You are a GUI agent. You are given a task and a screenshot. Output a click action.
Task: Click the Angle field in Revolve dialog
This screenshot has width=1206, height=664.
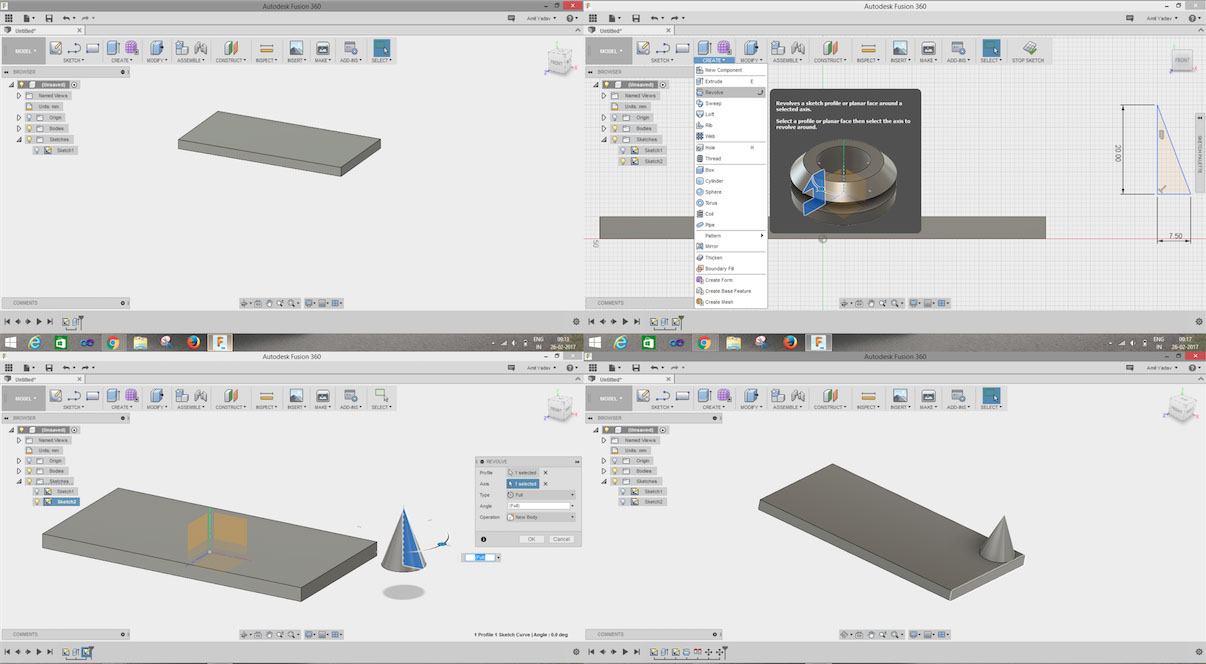(x=541, y=506)
